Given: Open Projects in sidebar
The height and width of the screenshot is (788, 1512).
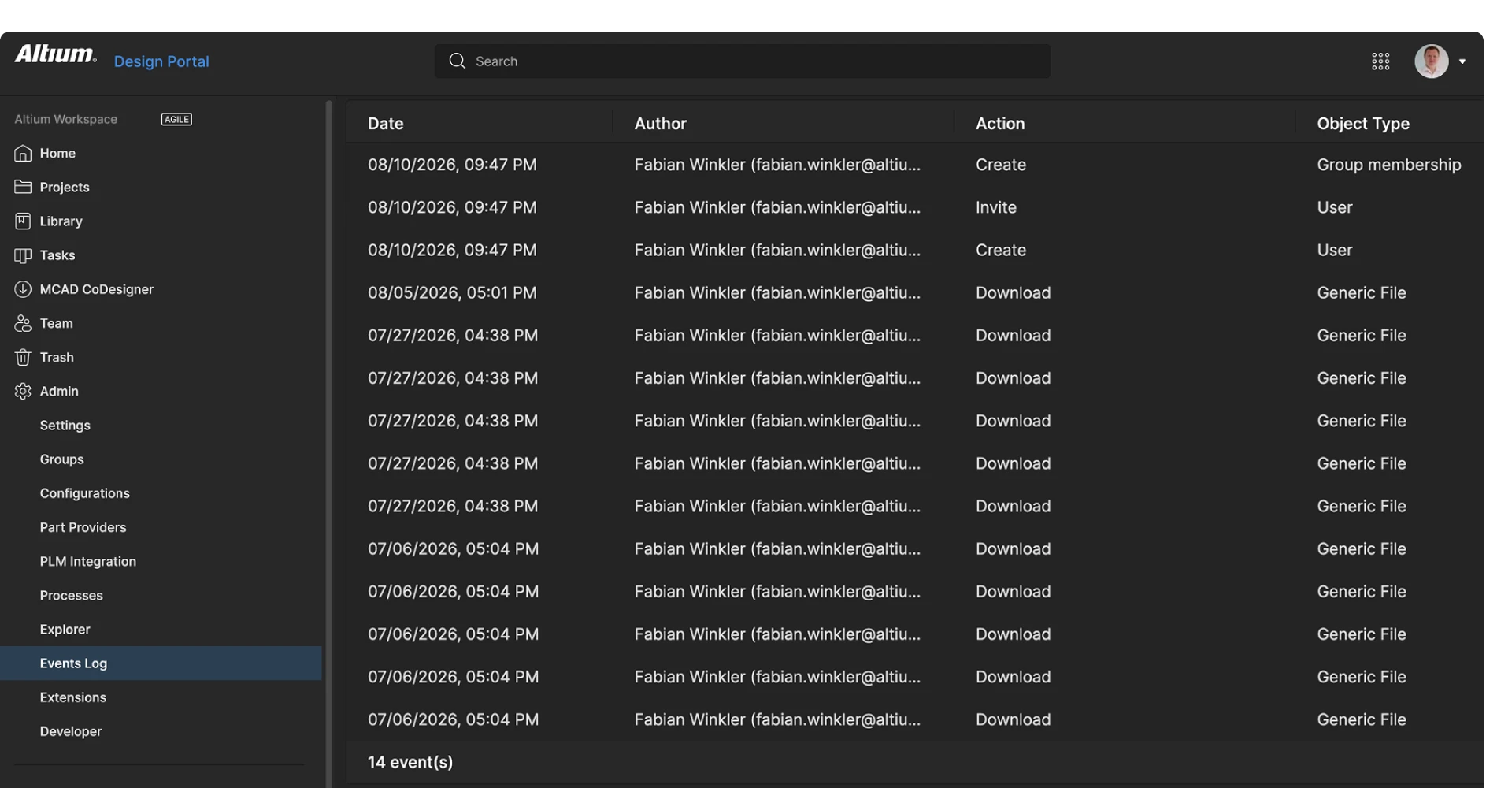Looking at the screenshot, I should point(65,188).
